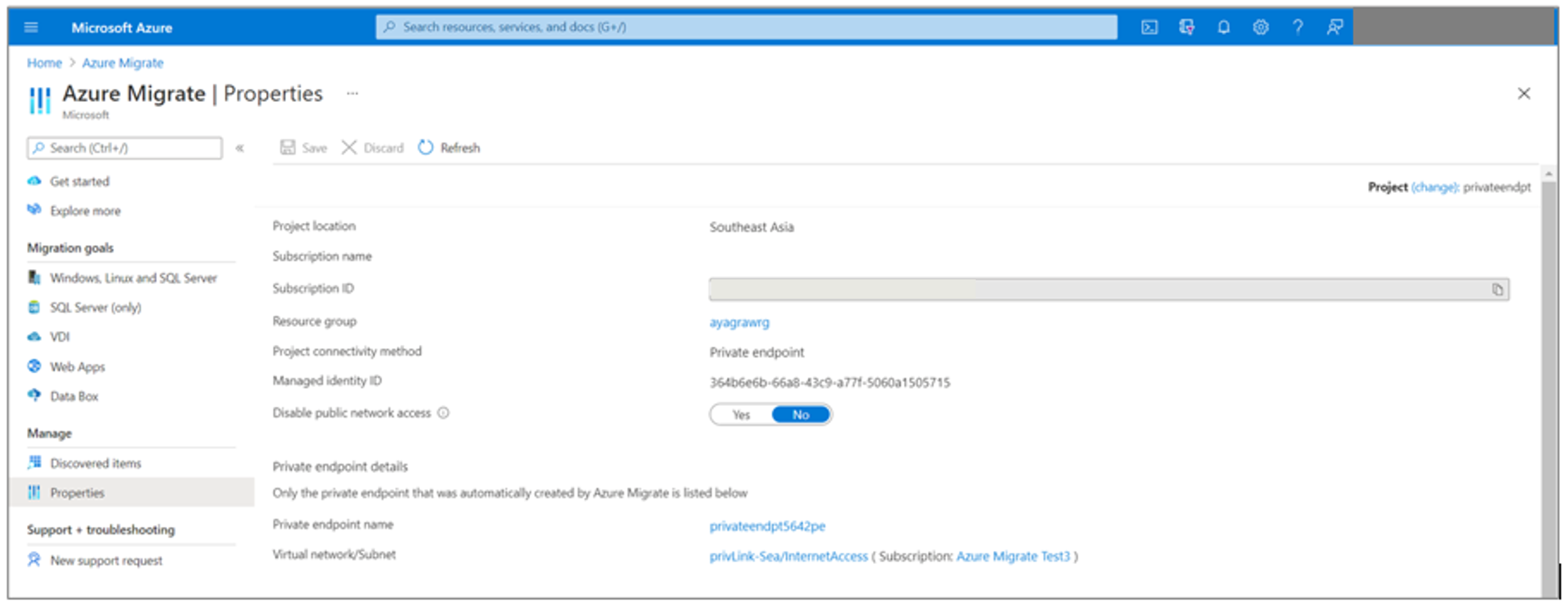Open the Feedback icon in top bar
1568x603 pixels.
pos(1335,27)
